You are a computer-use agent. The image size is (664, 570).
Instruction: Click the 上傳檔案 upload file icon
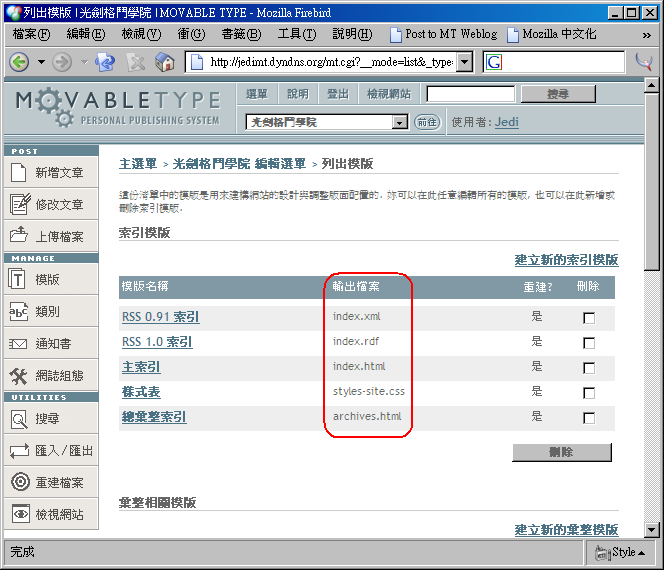coord(19,235)
